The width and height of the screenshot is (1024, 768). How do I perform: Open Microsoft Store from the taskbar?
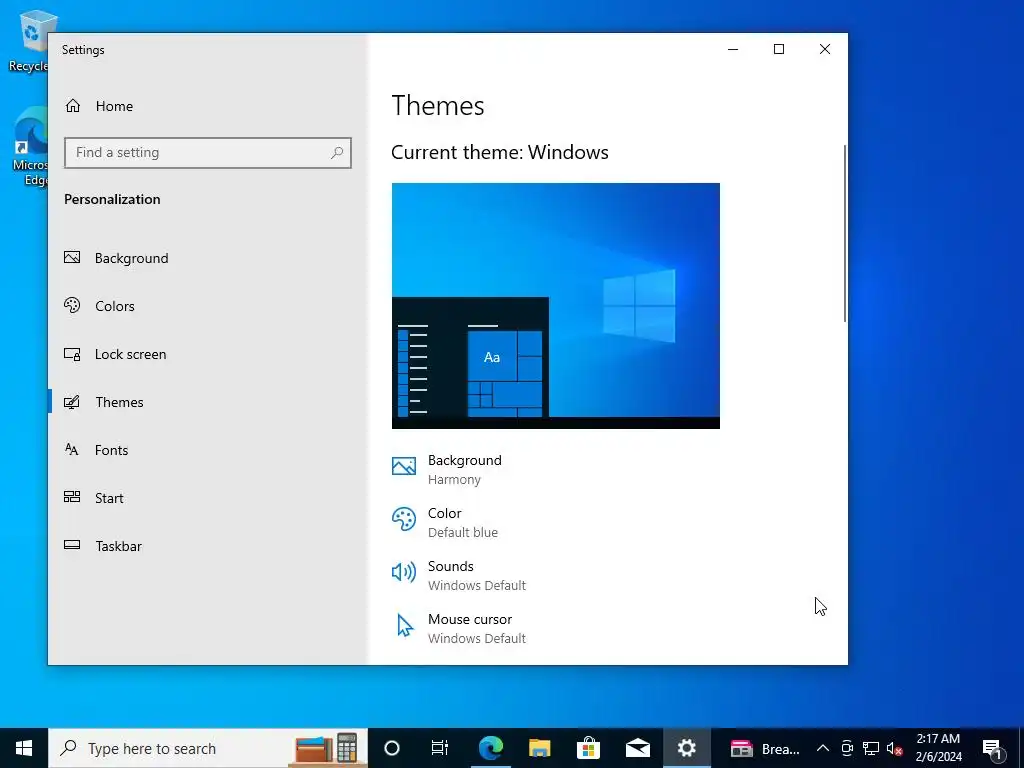(x=588, y=748)
